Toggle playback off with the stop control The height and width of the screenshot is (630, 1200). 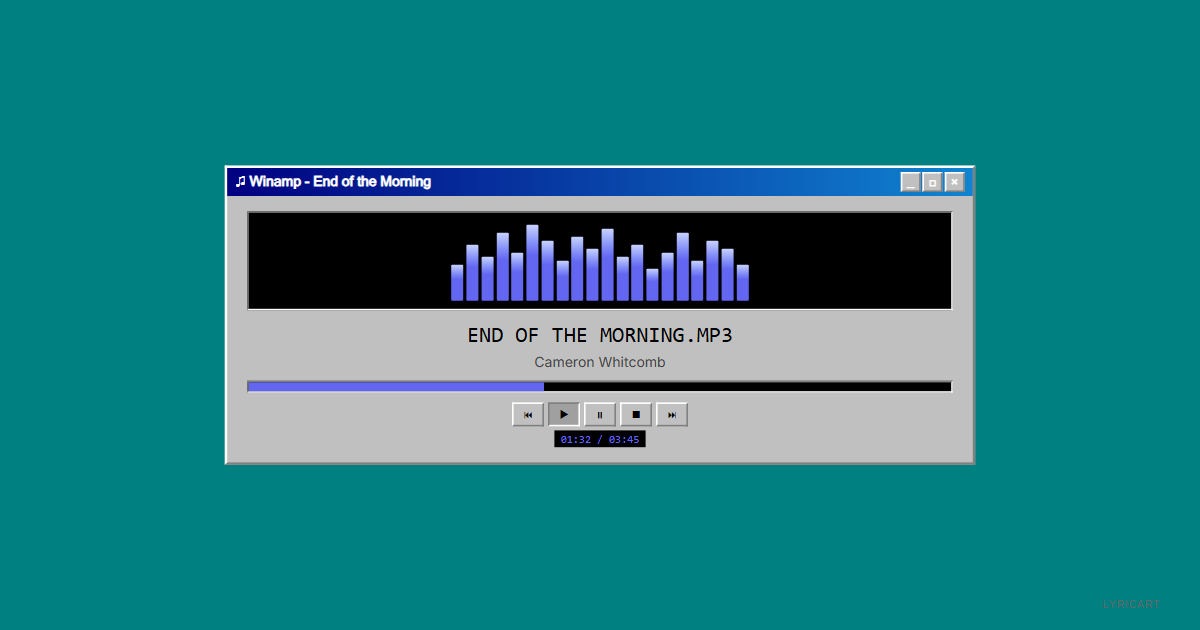click(635, 414)
